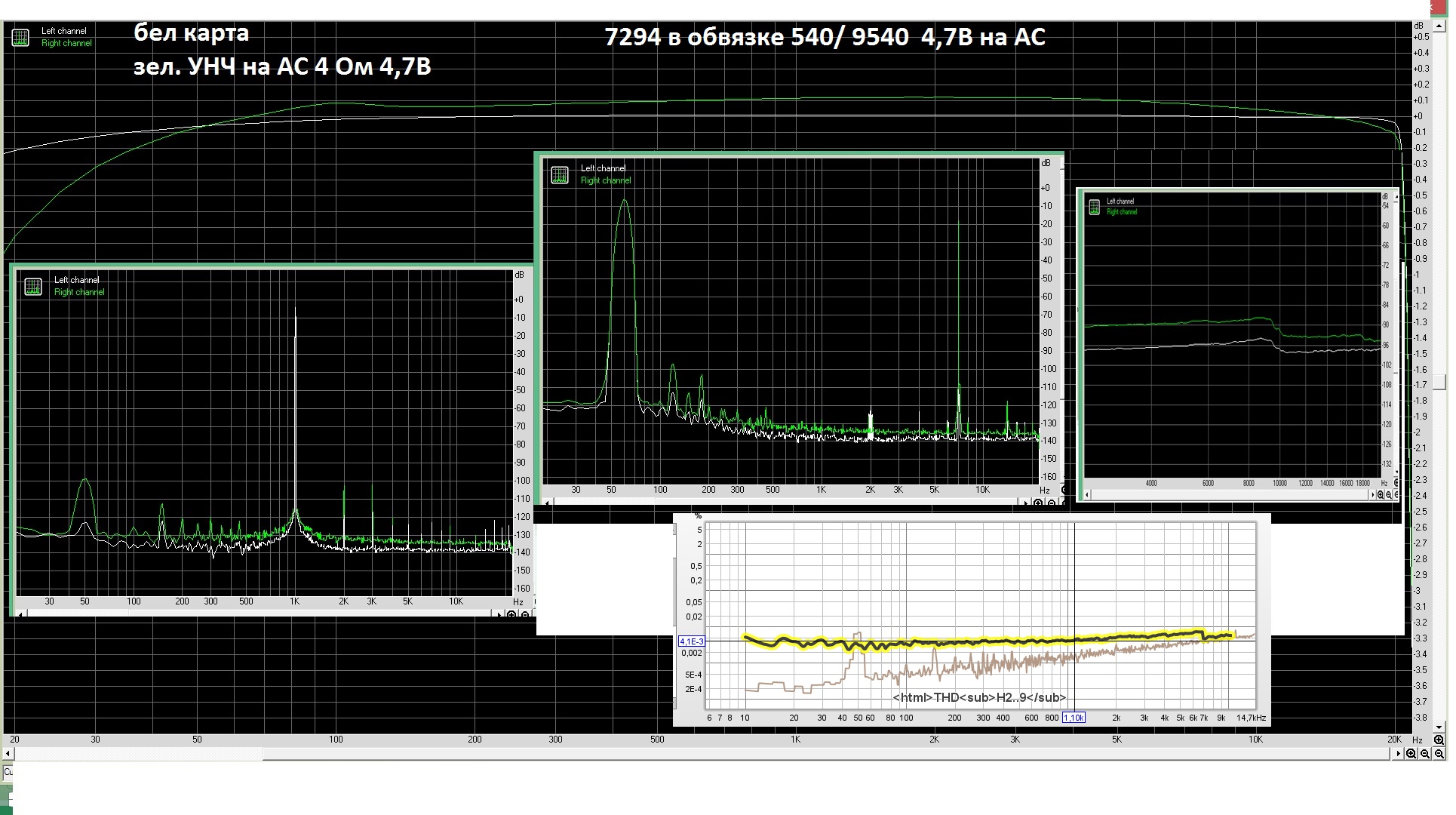Click grid icon in middle spectrum graph
Image resolution: width=1456 pixels, height=815 pixels.
point(560,175)
